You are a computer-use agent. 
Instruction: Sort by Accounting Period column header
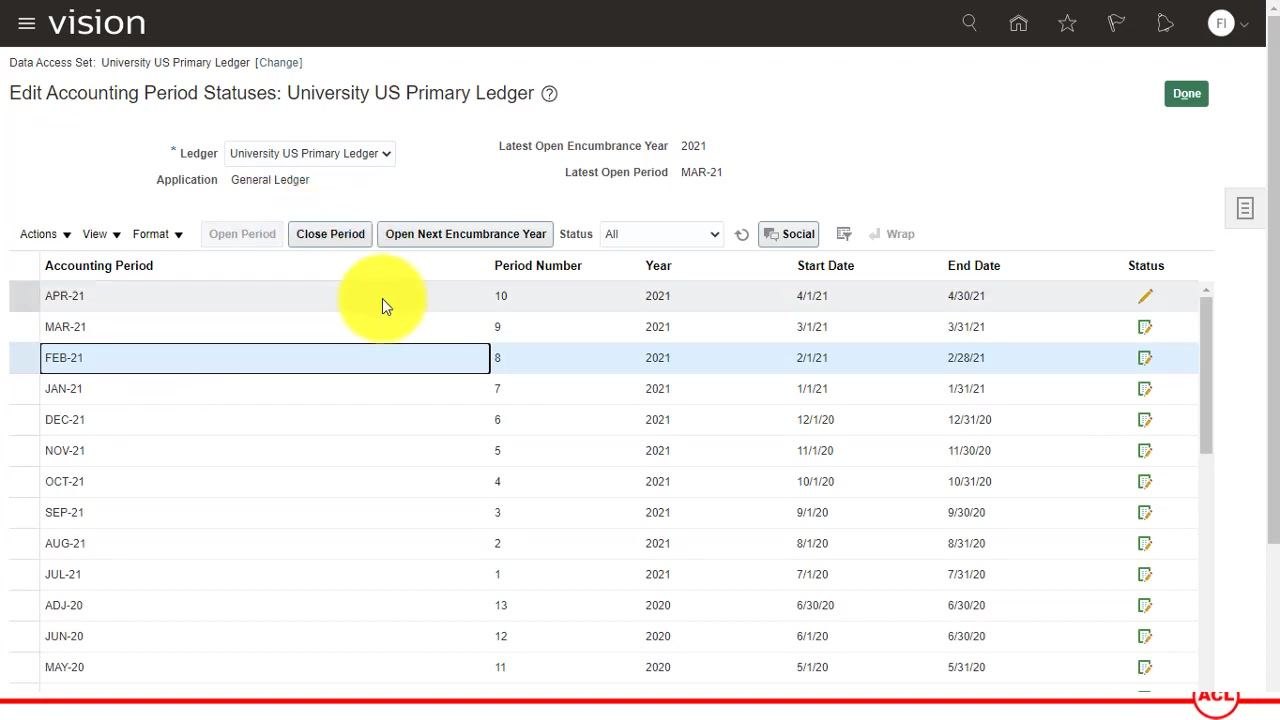coord(99,266)
